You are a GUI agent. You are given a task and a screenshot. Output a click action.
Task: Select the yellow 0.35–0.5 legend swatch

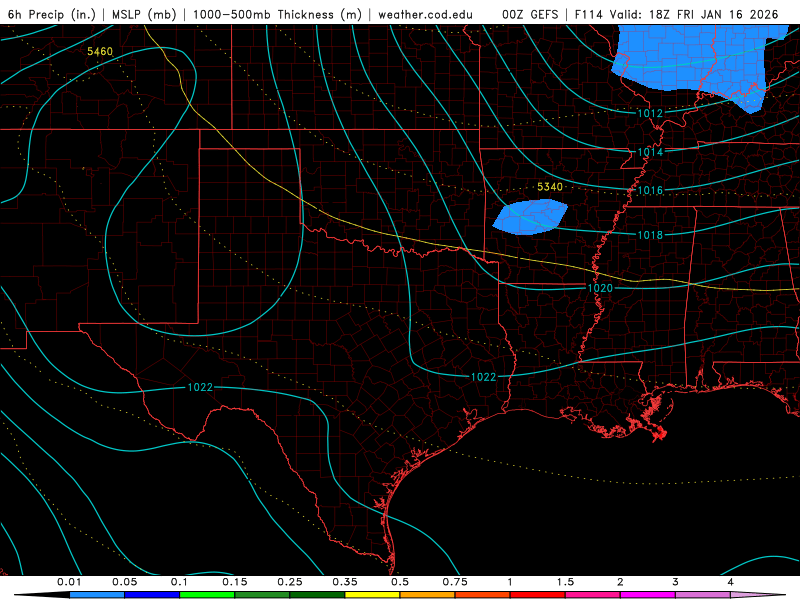[373, 595]
